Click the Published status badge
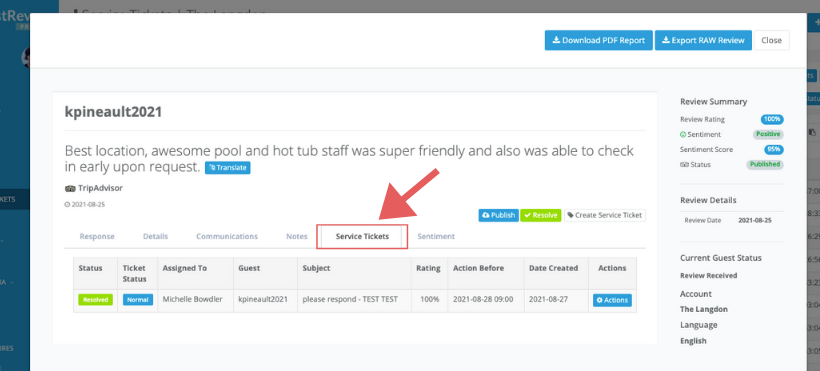The image size is (820, 371). [x=765, y=164]
